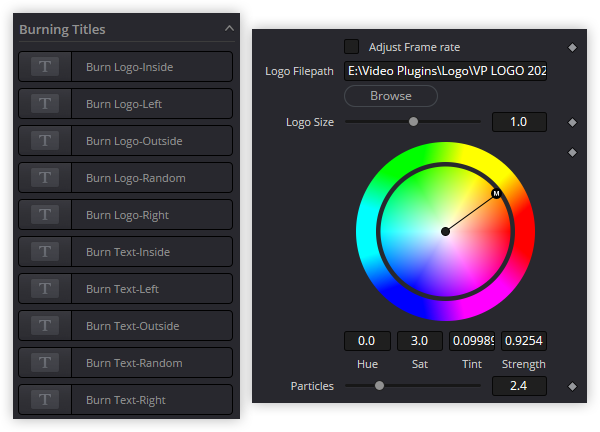Select the Burn Logo-Left title
600x432 pixels.
126,104
